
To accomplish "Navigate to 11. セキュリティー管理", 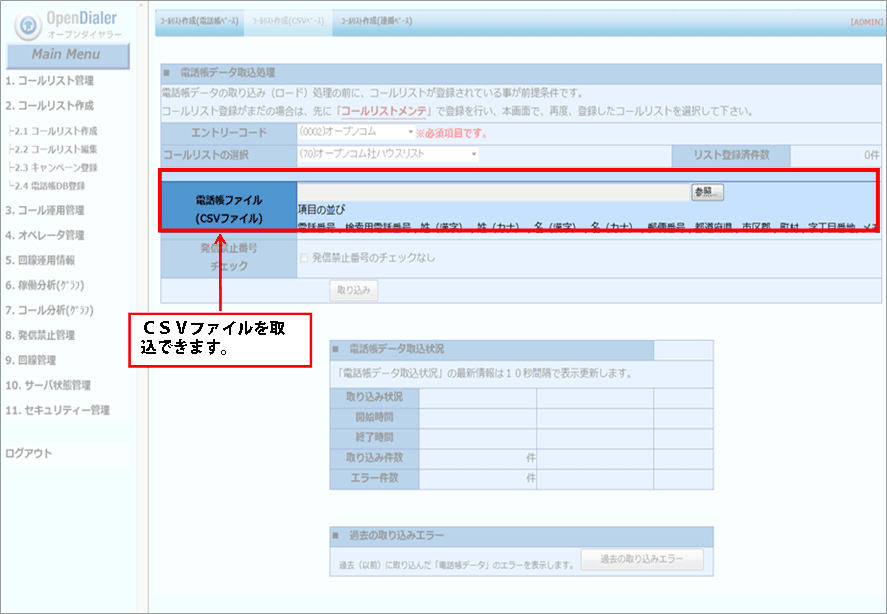I will tap(58, 410).
